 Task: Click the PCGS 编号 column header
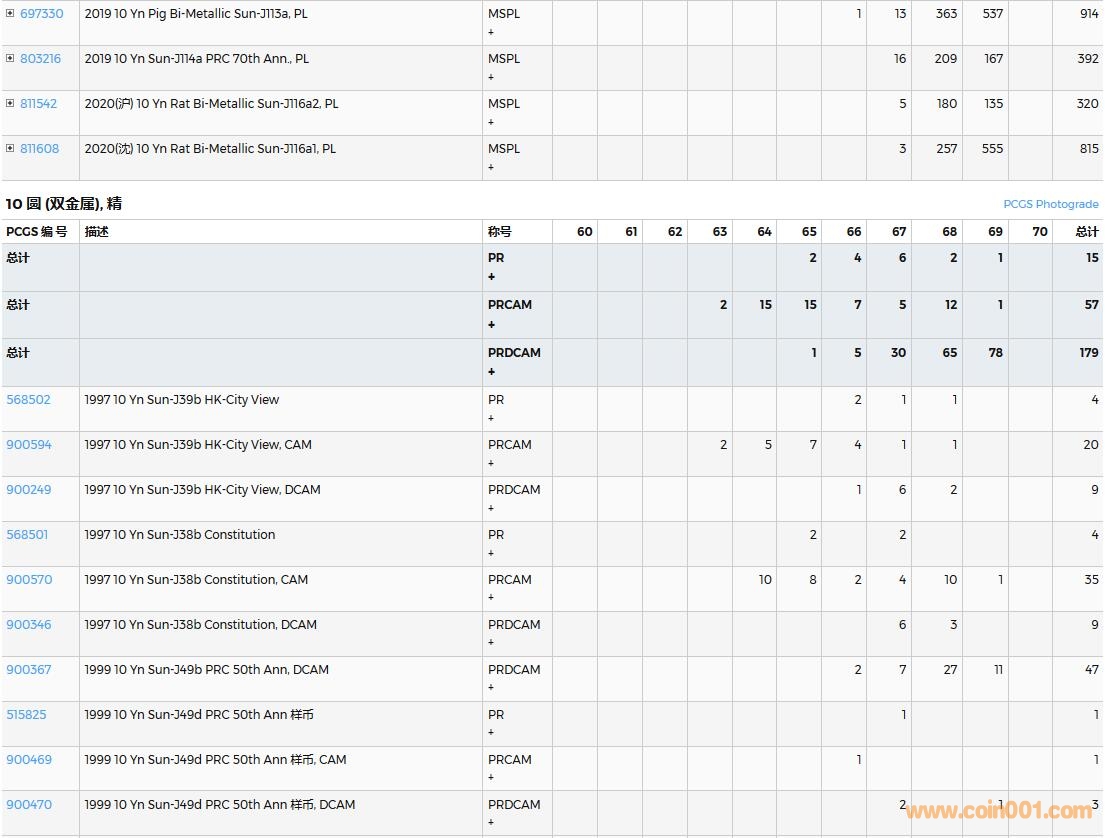(x=37, y=232)
